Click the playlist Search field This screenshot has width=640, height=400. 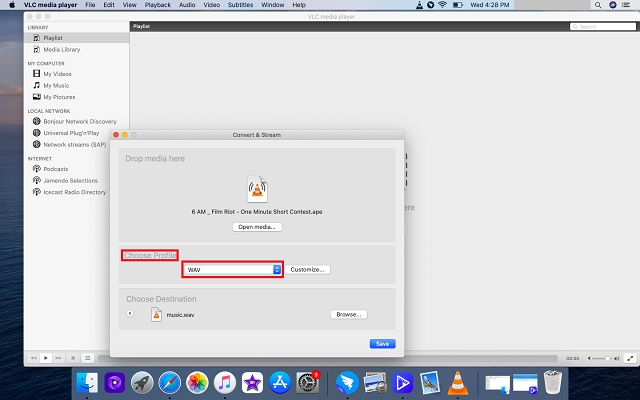(x=603, y=26)
